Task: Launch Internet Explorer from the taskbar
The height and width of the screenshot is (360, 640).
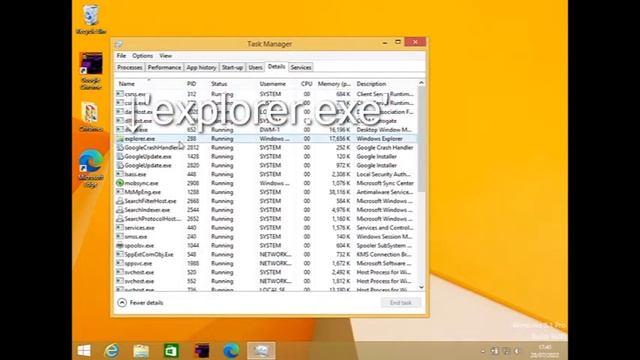Action: click(x=111, y=351)
